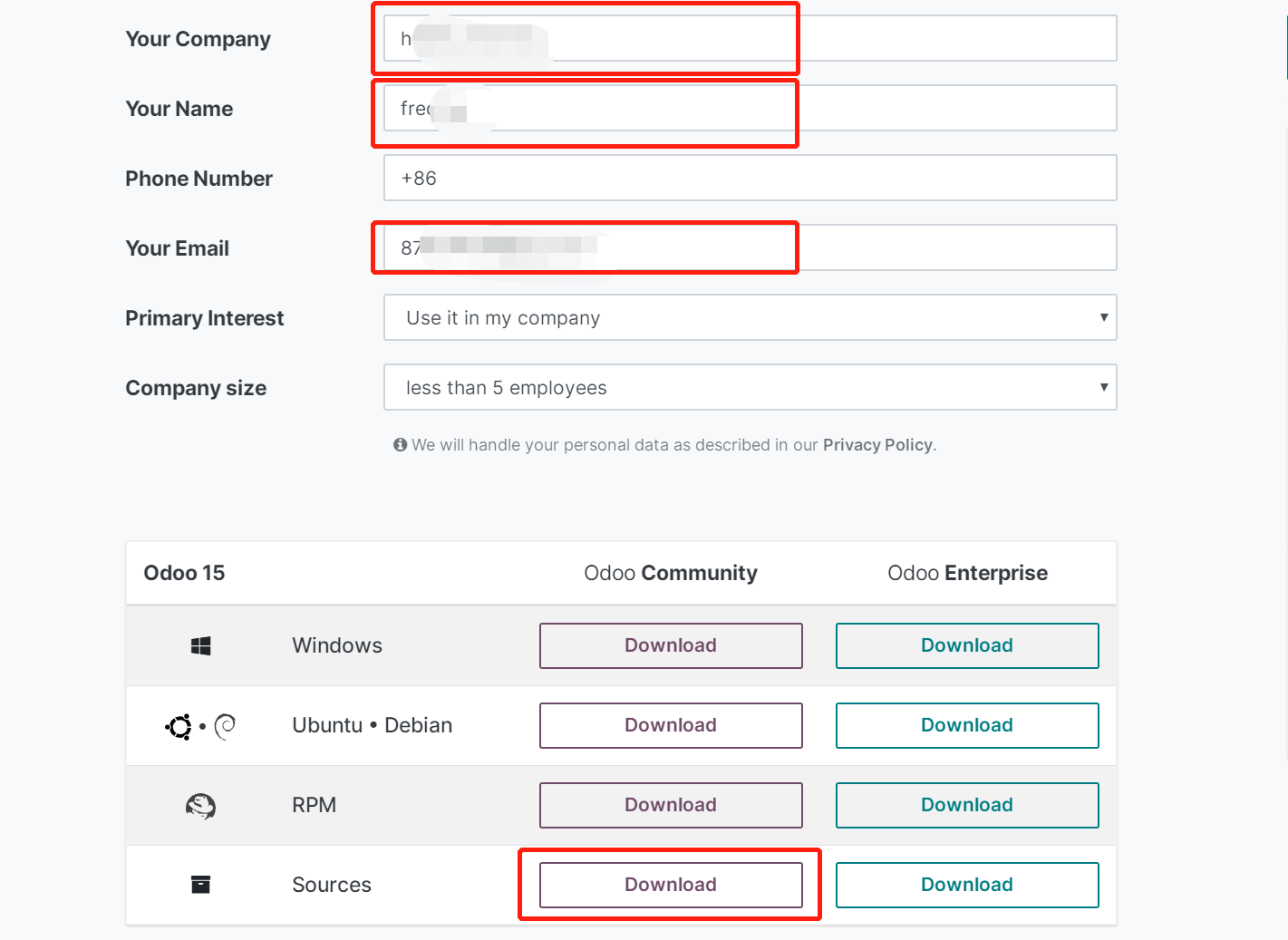Download Odoo Enterprise RPM package
The height and width of the screenshot is (940, 1288).
966,805
